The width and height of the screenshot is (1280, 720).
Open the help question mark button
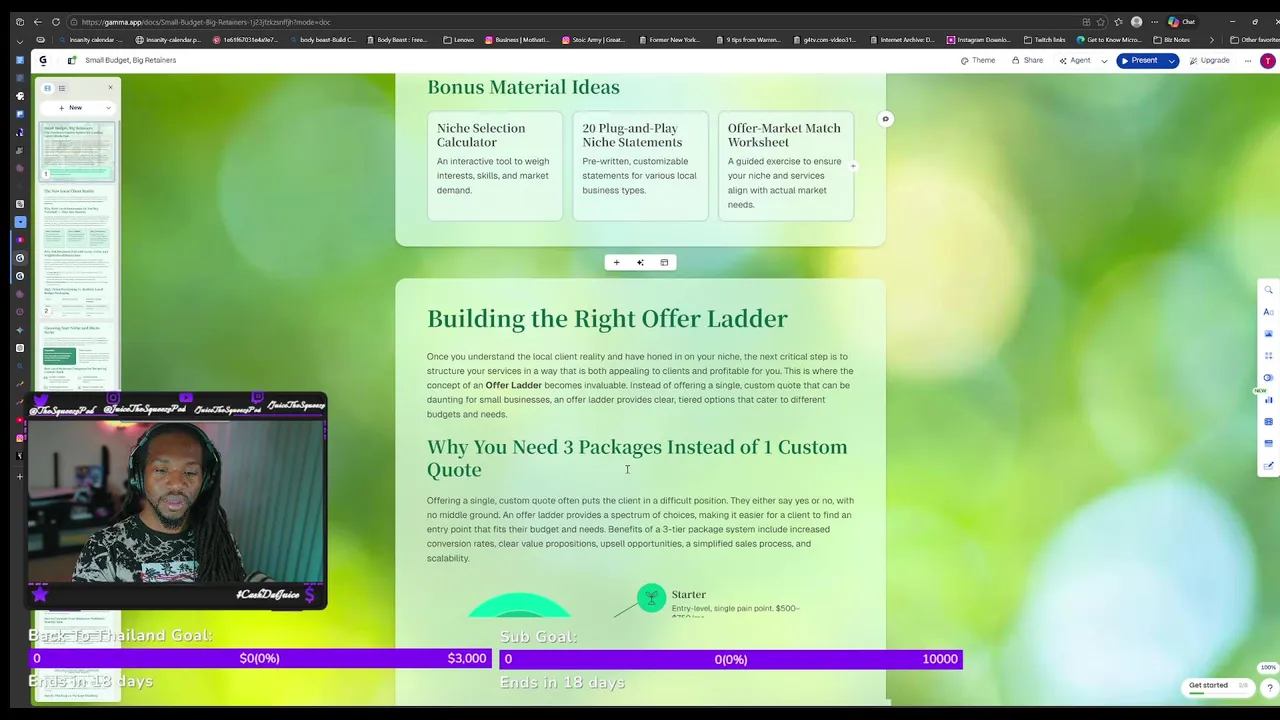coord(1269,688)
